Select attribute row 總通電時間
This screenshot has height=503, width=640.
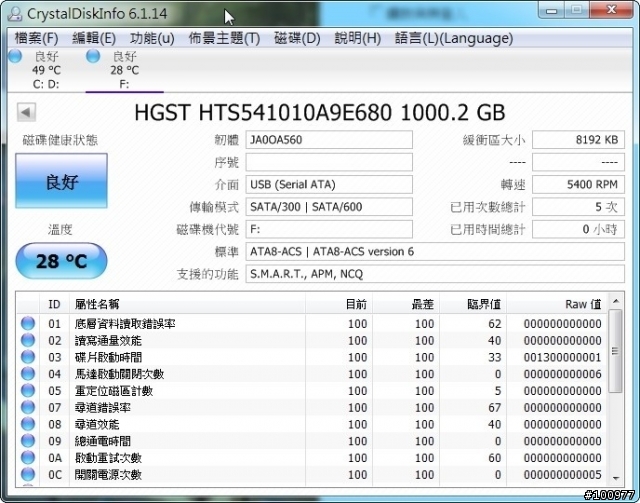[312, 441]
